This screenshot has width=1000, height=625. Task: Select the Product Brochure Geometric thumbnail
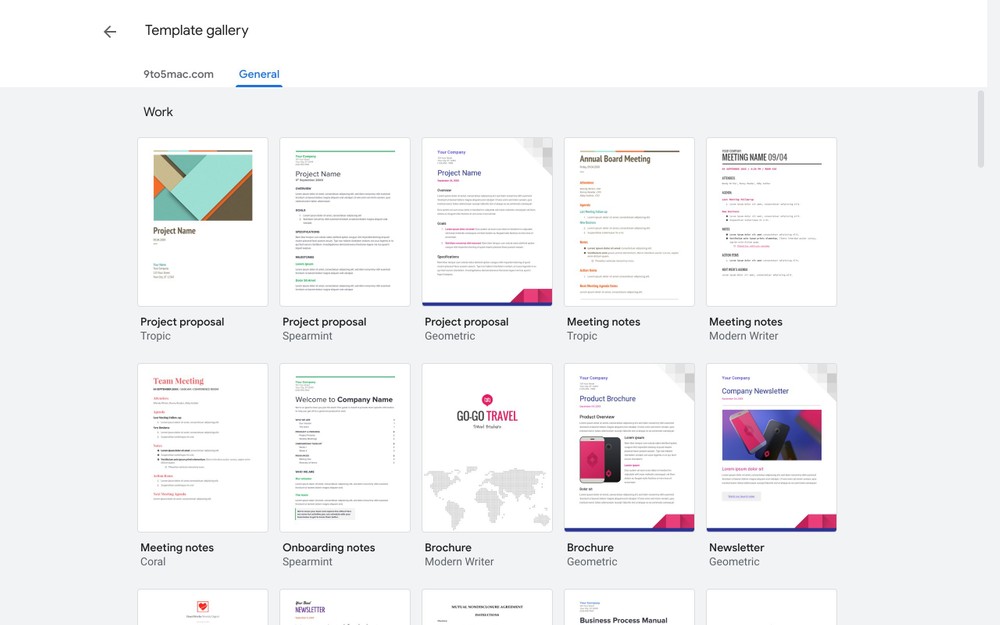629,448
